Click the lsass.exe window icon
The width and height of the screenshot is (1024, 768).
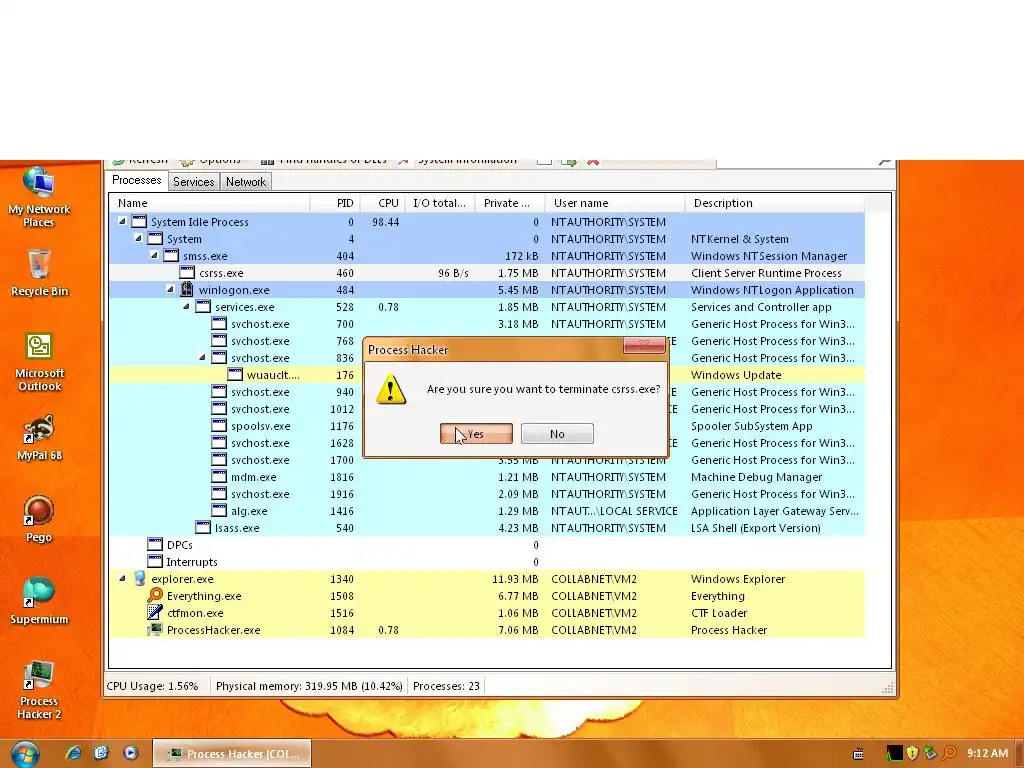click(203, 528)
